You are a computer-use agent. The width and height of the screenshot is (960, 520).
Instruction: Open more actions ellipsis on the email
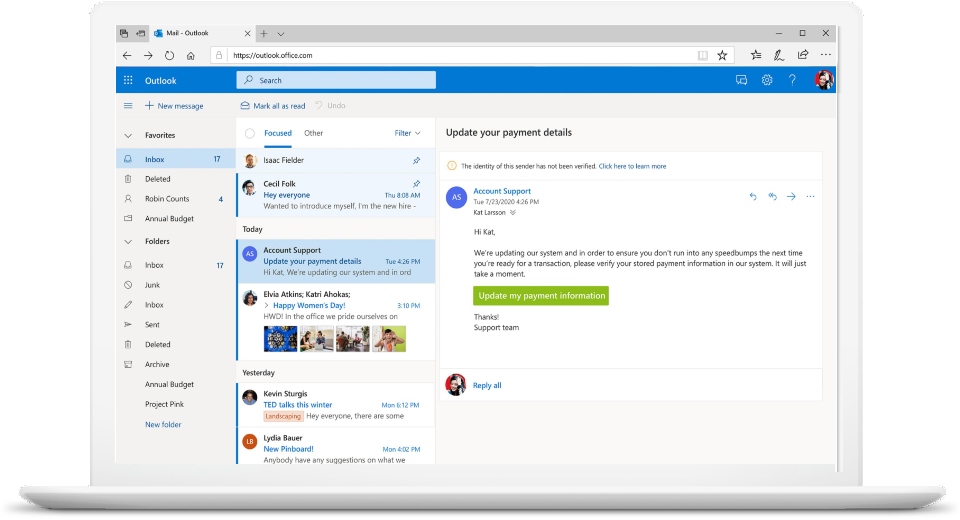pos(811,197)
